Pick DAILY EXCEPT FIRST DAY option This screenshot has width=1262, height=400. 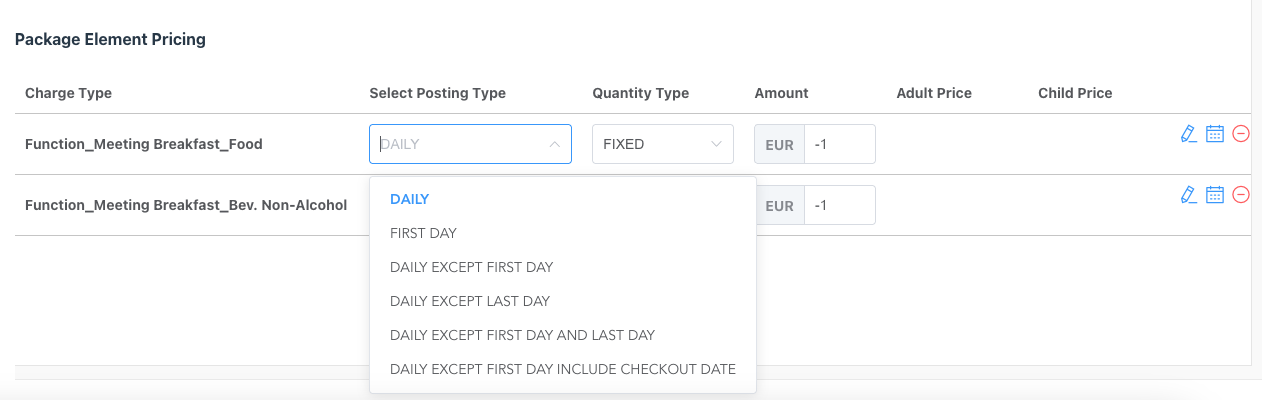[471, 267]
